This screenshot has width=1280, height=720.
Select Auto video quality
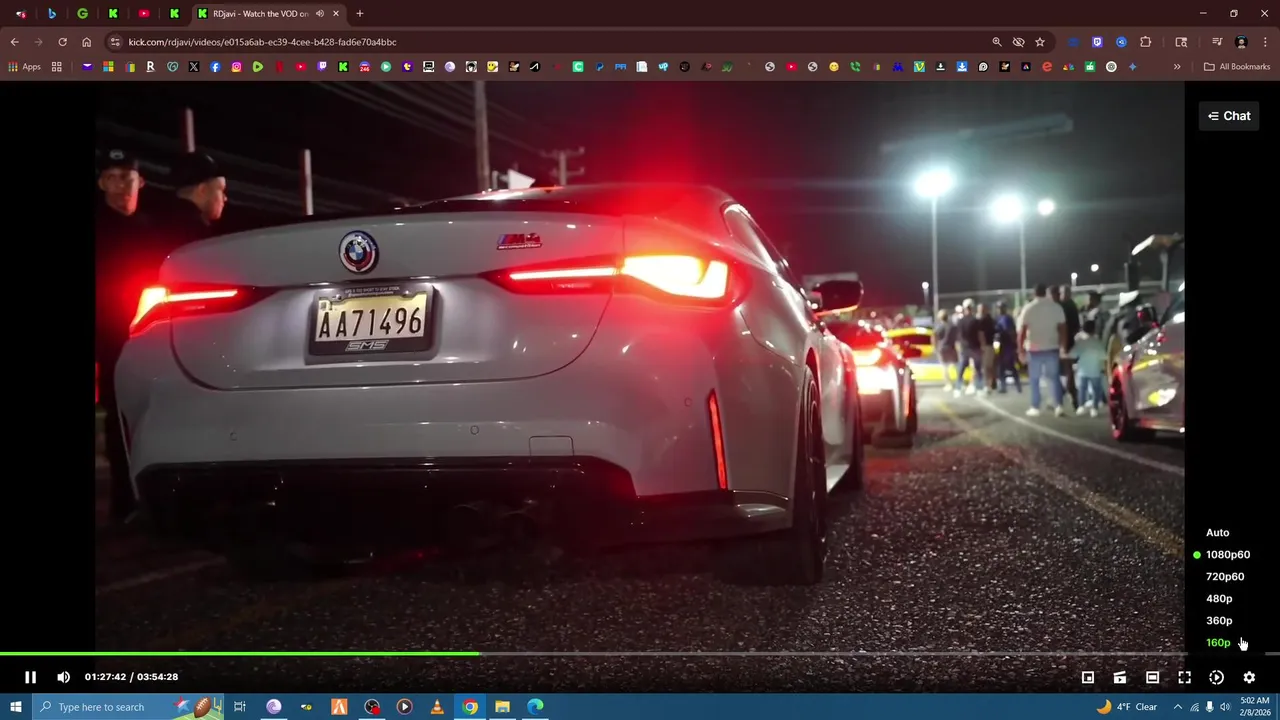[1217, 533]
